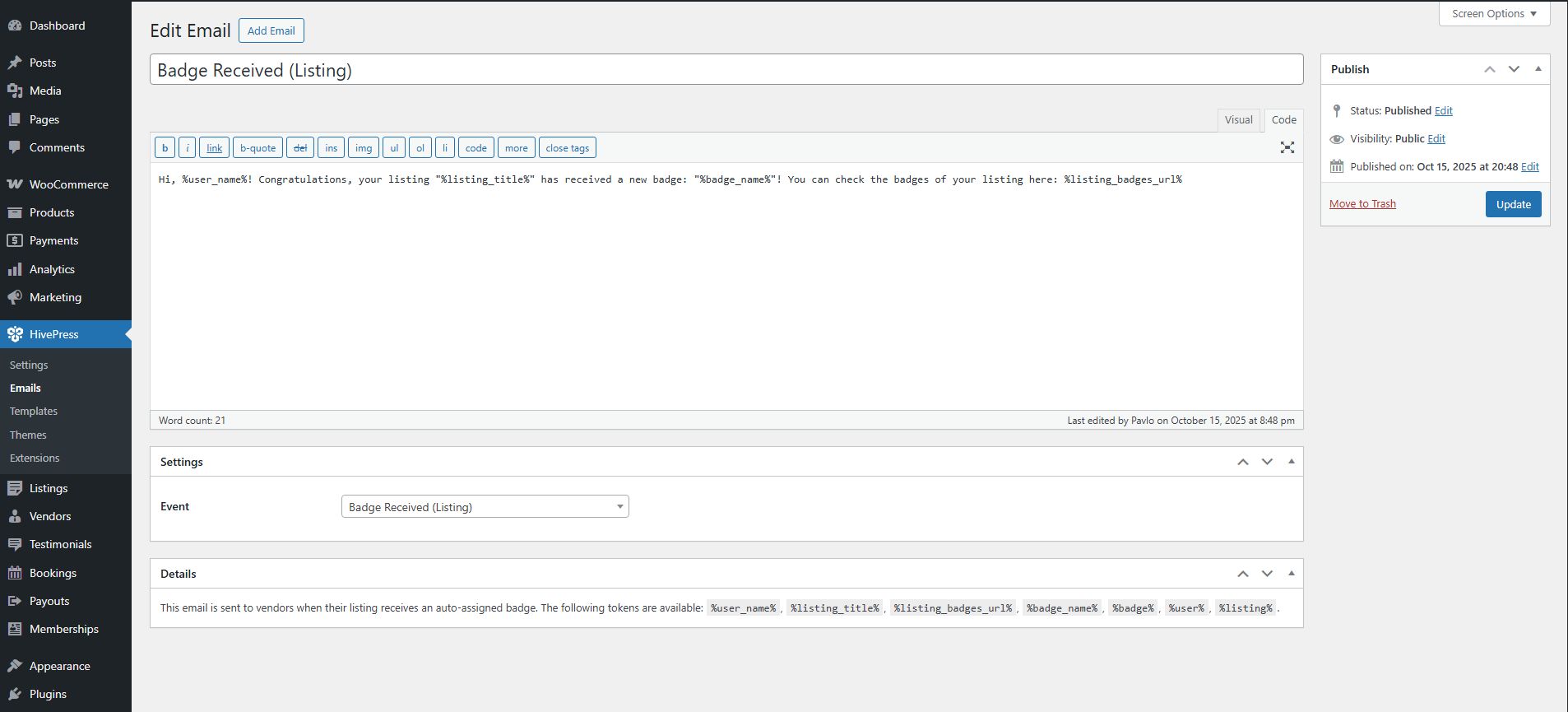
Task: Insert img image tag
Action: (x=364, y=147)
